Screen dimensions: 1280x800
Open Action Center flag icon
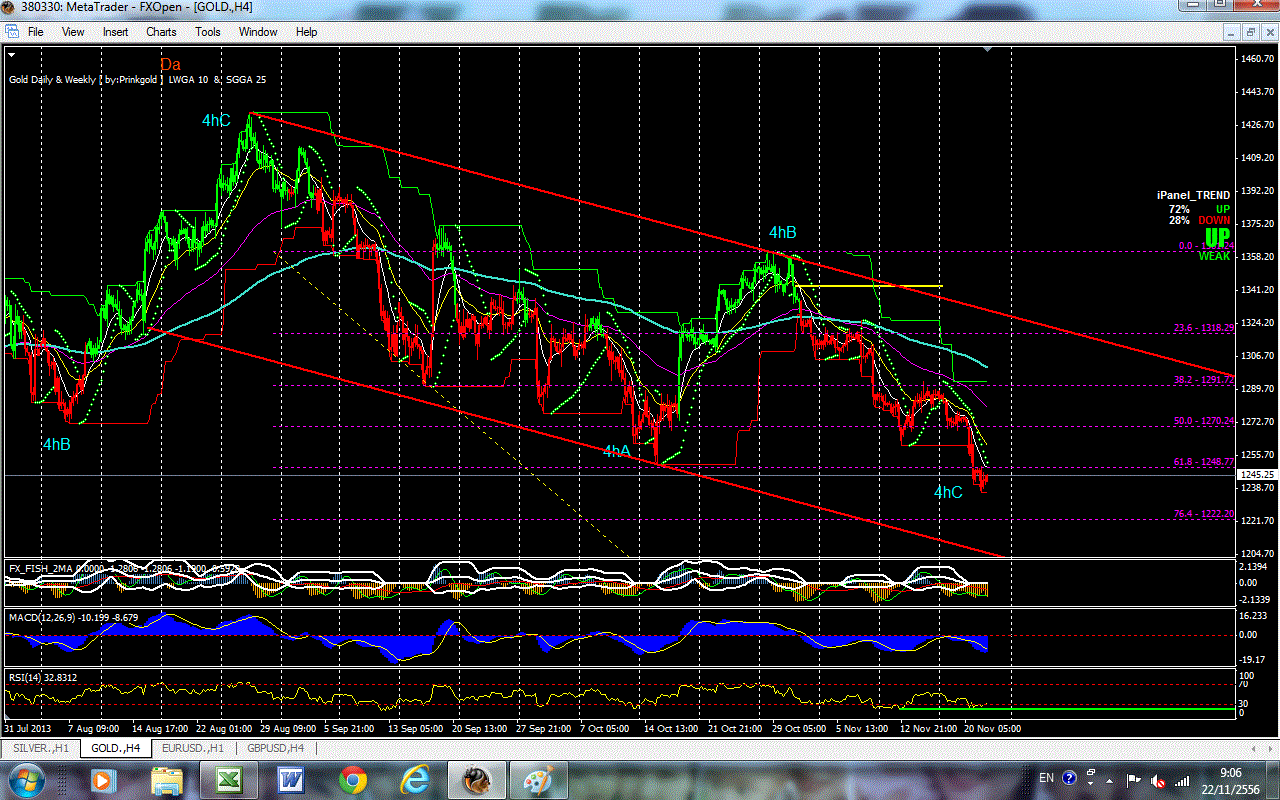(1134, 779)
